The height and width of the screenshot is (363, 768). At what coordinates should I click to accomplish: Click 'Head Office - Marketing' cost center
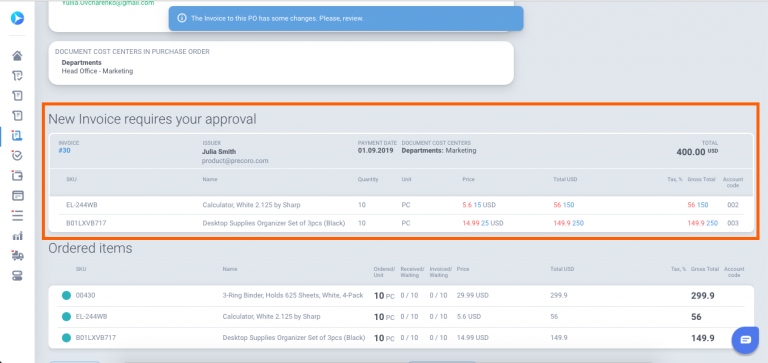[97, 71]
